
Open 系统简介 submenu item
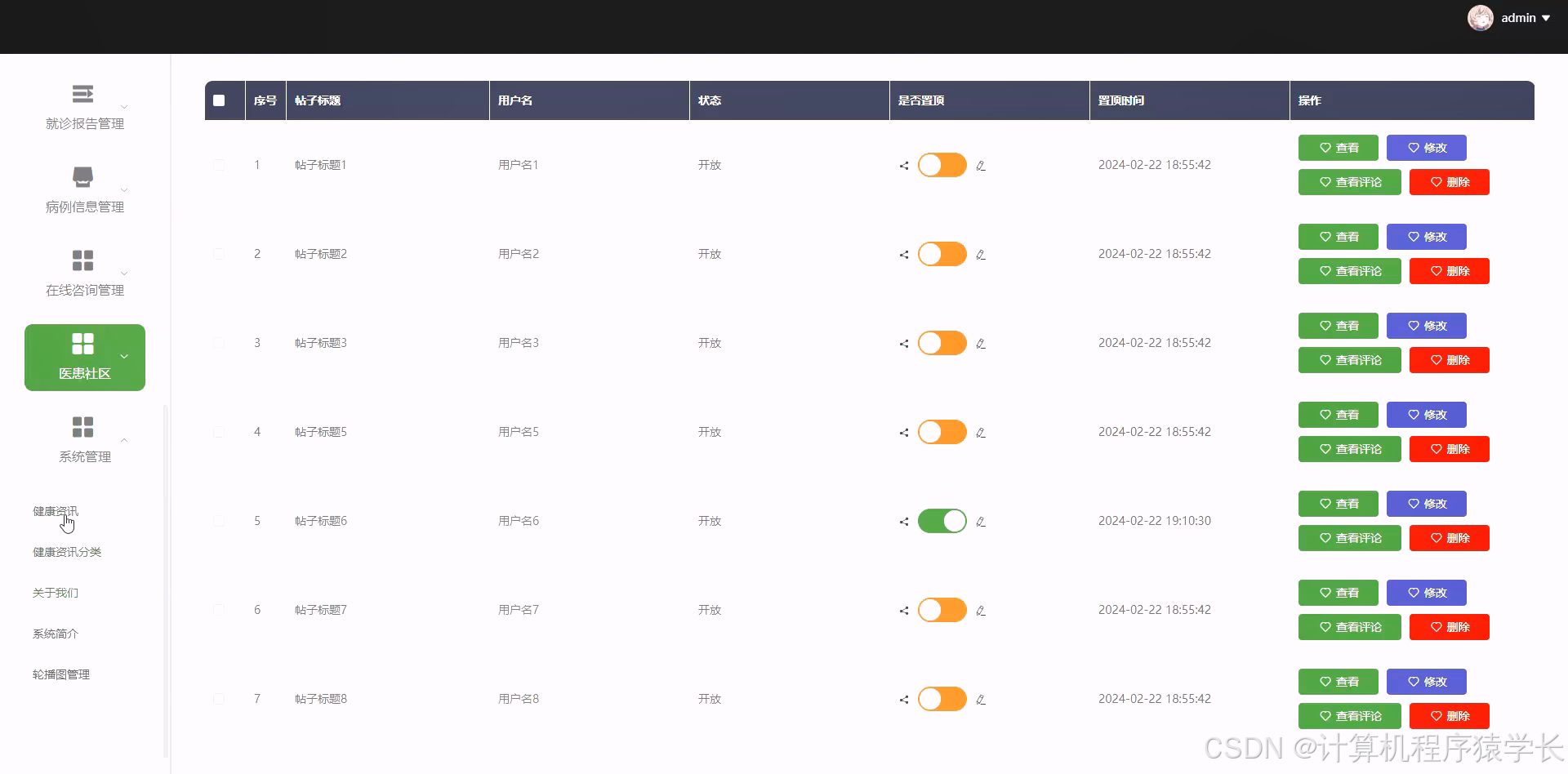[56, 634]
